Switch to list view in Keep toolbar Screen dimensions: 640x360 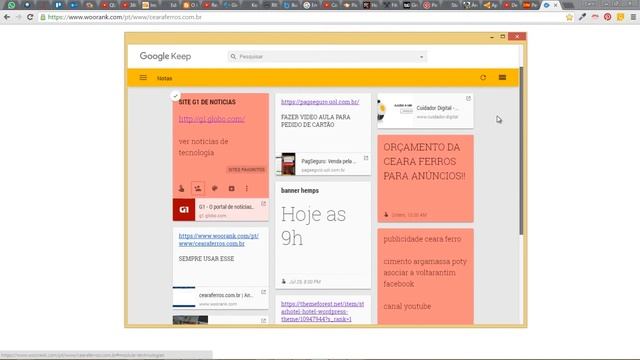tap(502, 77)
